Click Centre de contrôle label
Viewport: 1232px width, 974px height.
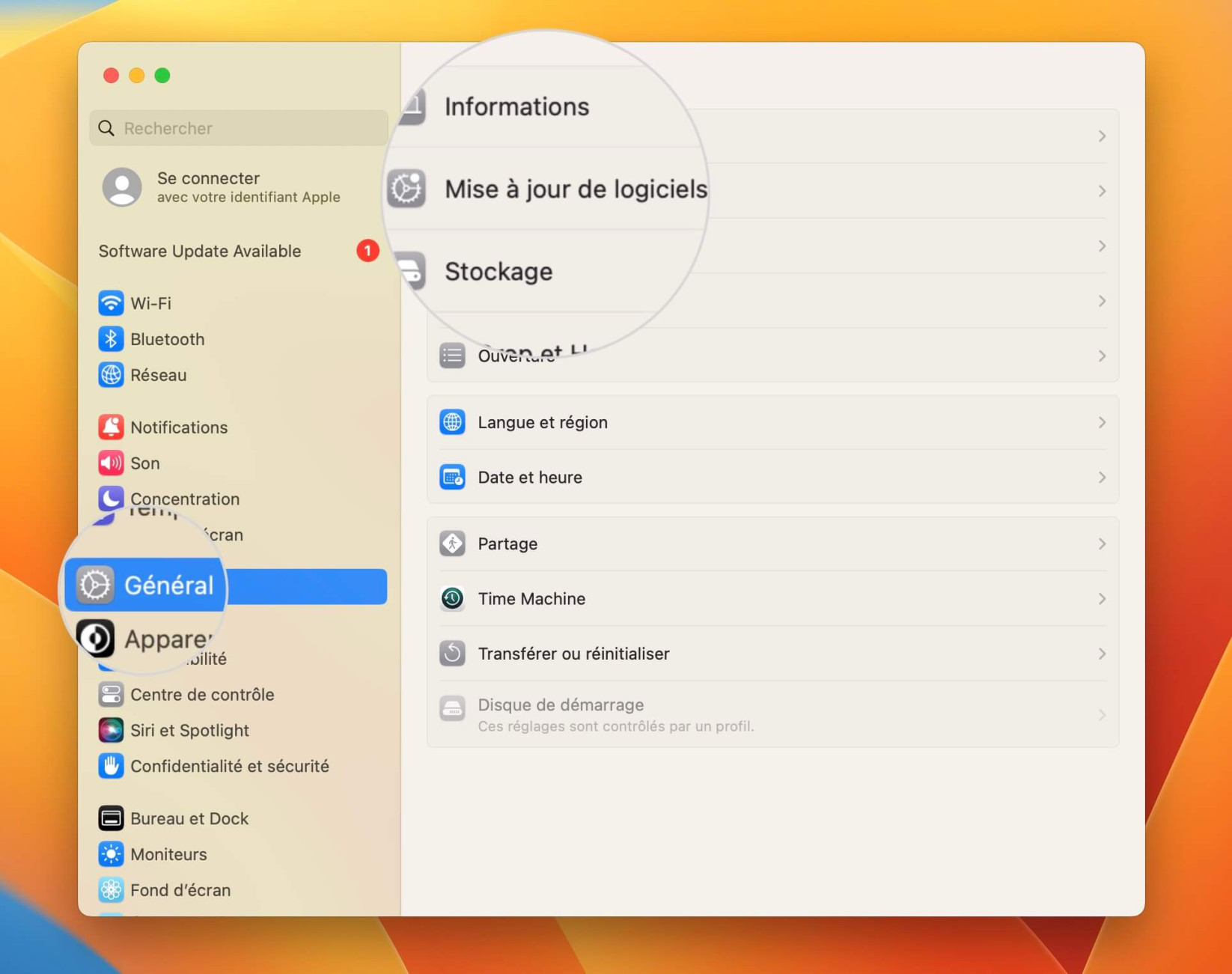(x=202, y=695)
